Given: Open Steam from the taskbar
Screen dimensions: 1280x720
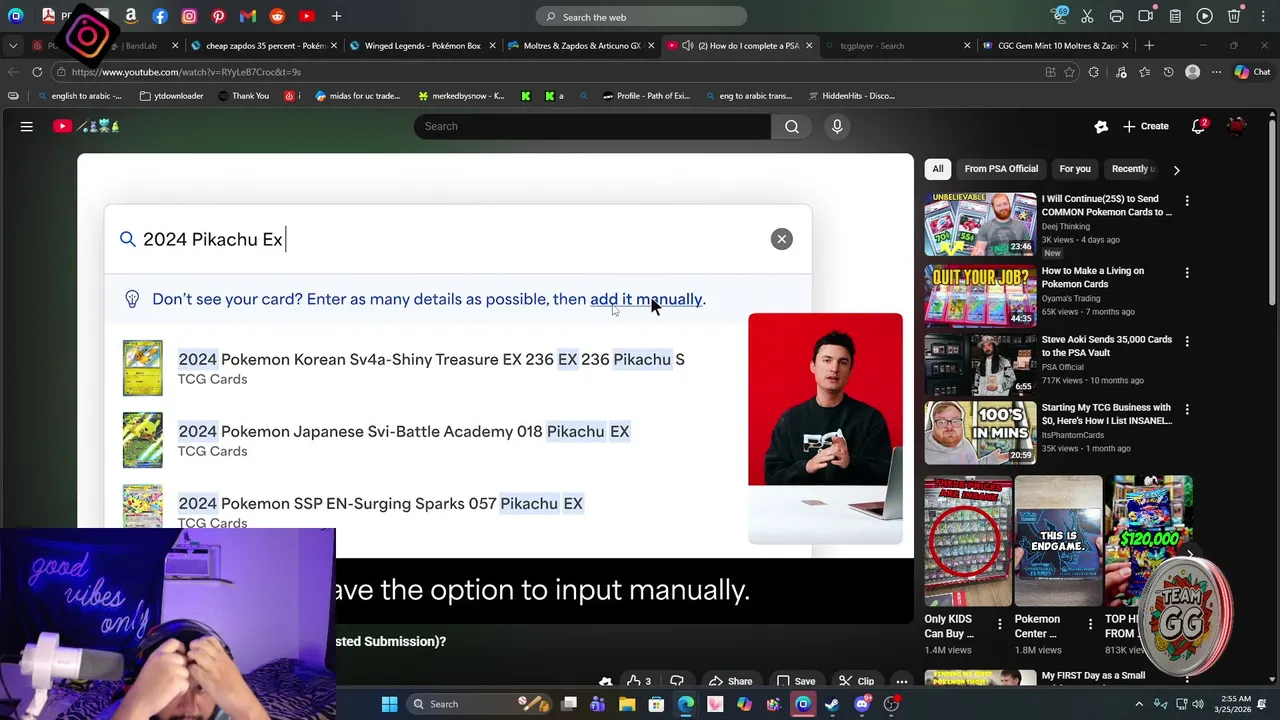Looking at the screenshot, I should click(832, 704).
